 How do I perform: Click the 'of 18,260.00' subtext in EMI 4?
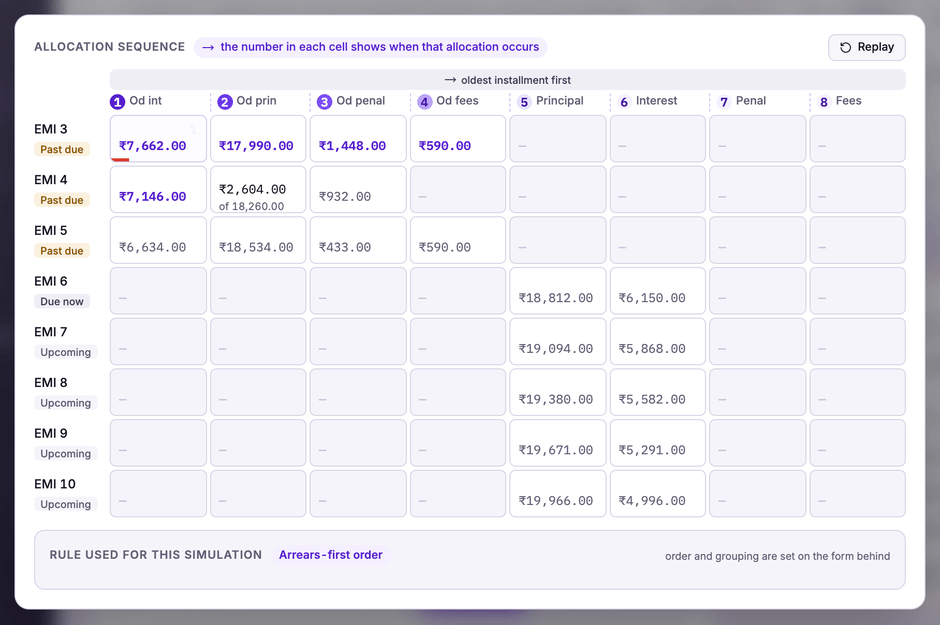click(251, 206)
